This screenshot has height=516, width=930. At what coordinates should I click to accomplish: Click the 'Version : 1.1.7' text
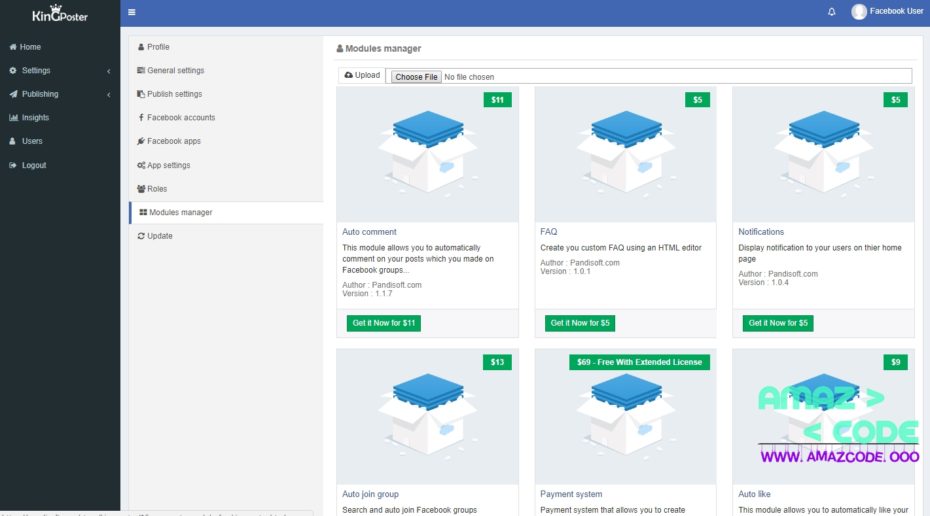(367, 294)
